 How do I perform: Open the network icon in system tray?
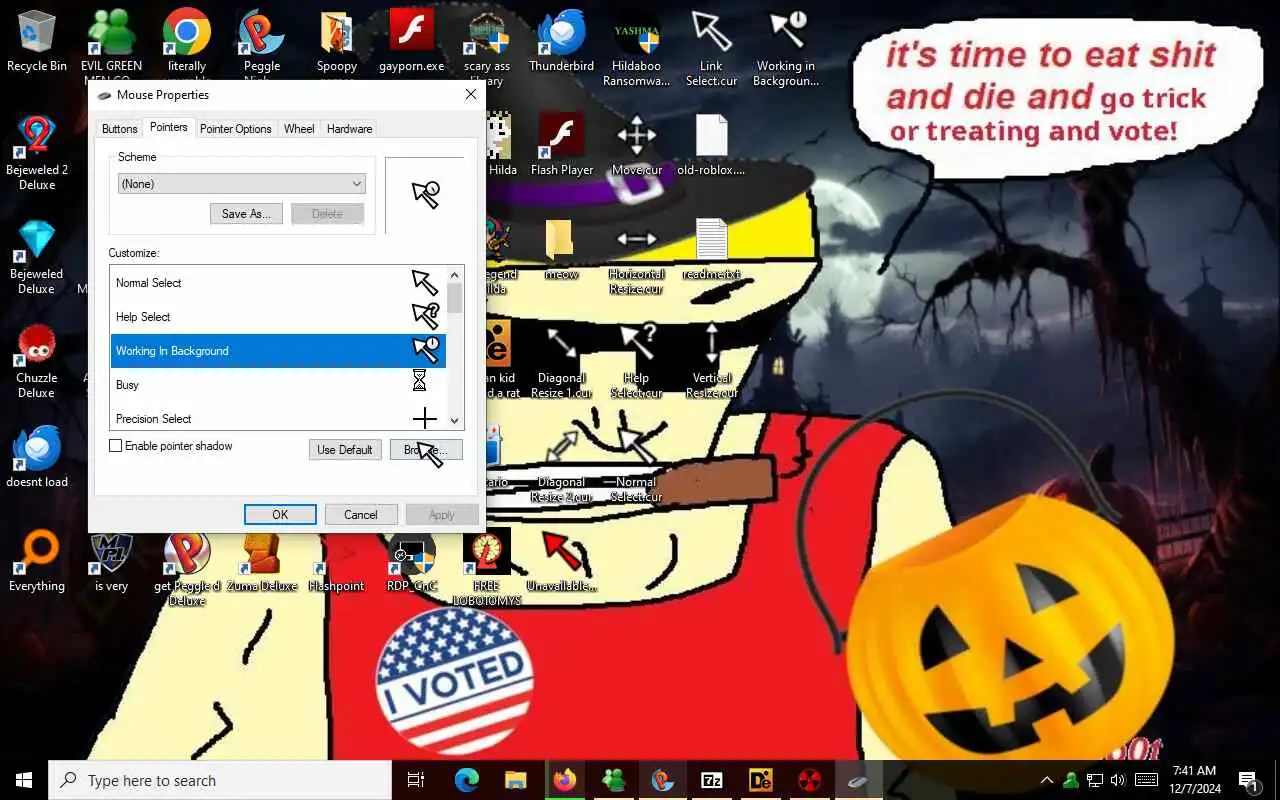(1095, 780)
